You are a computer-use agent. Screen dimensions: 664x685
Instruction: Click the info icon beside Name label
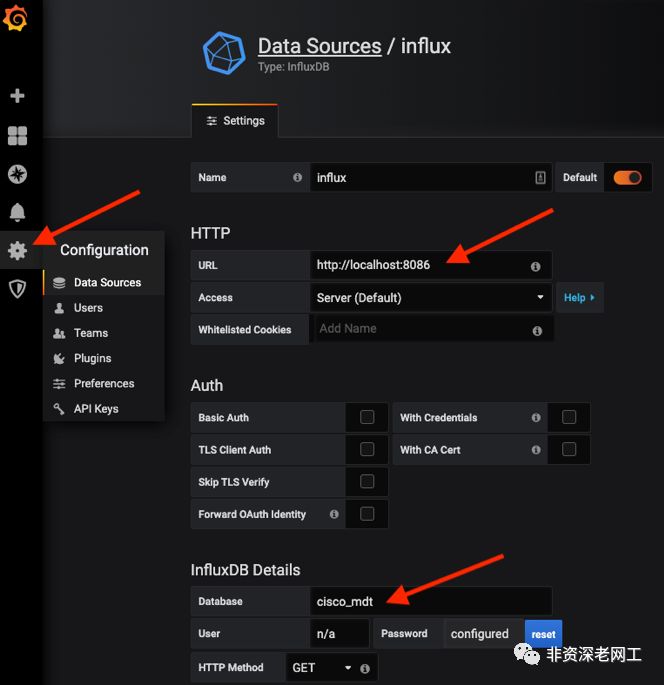click(x=297, y=177)
